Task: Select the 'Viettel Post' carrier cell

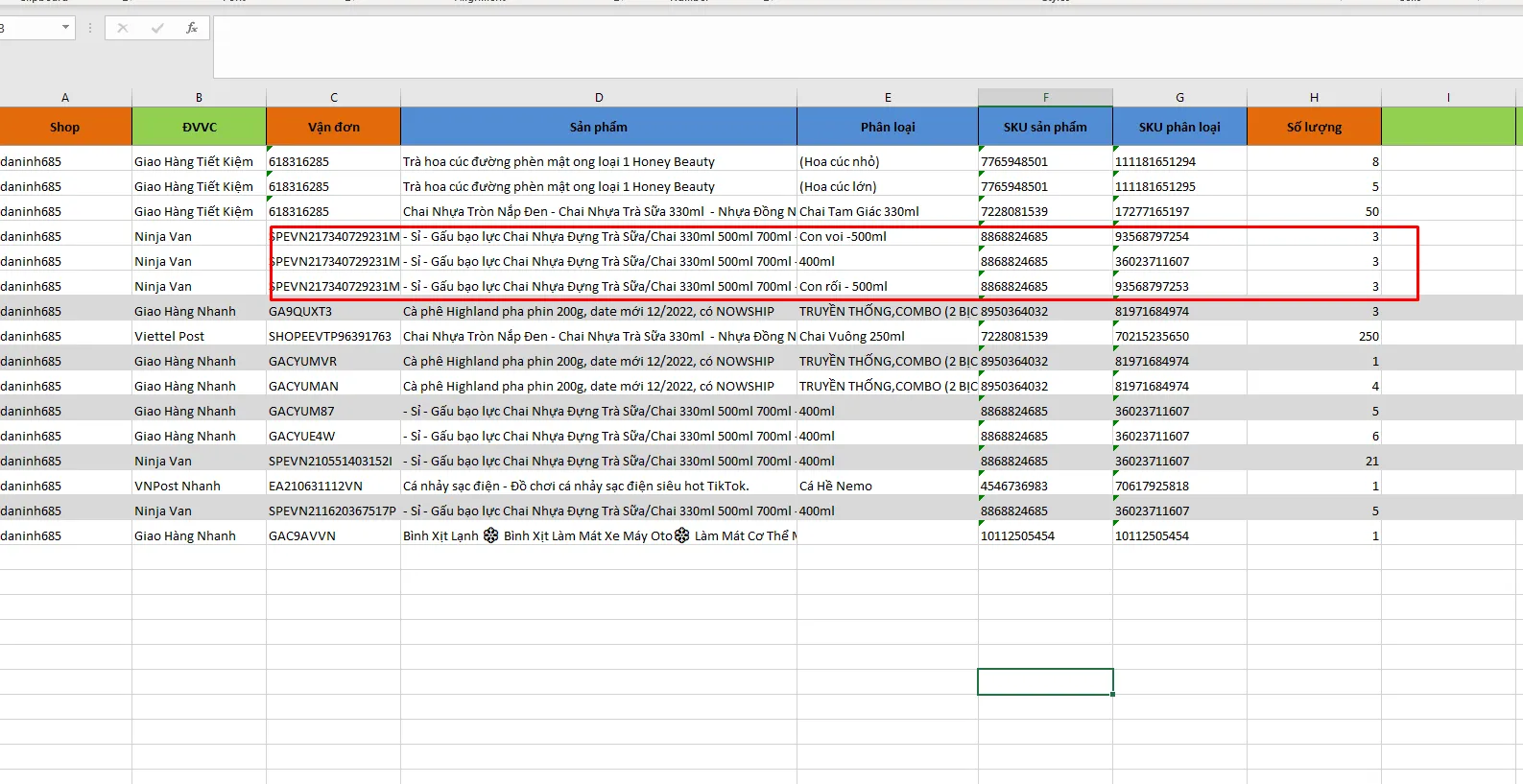Action: tap(200, 336)
